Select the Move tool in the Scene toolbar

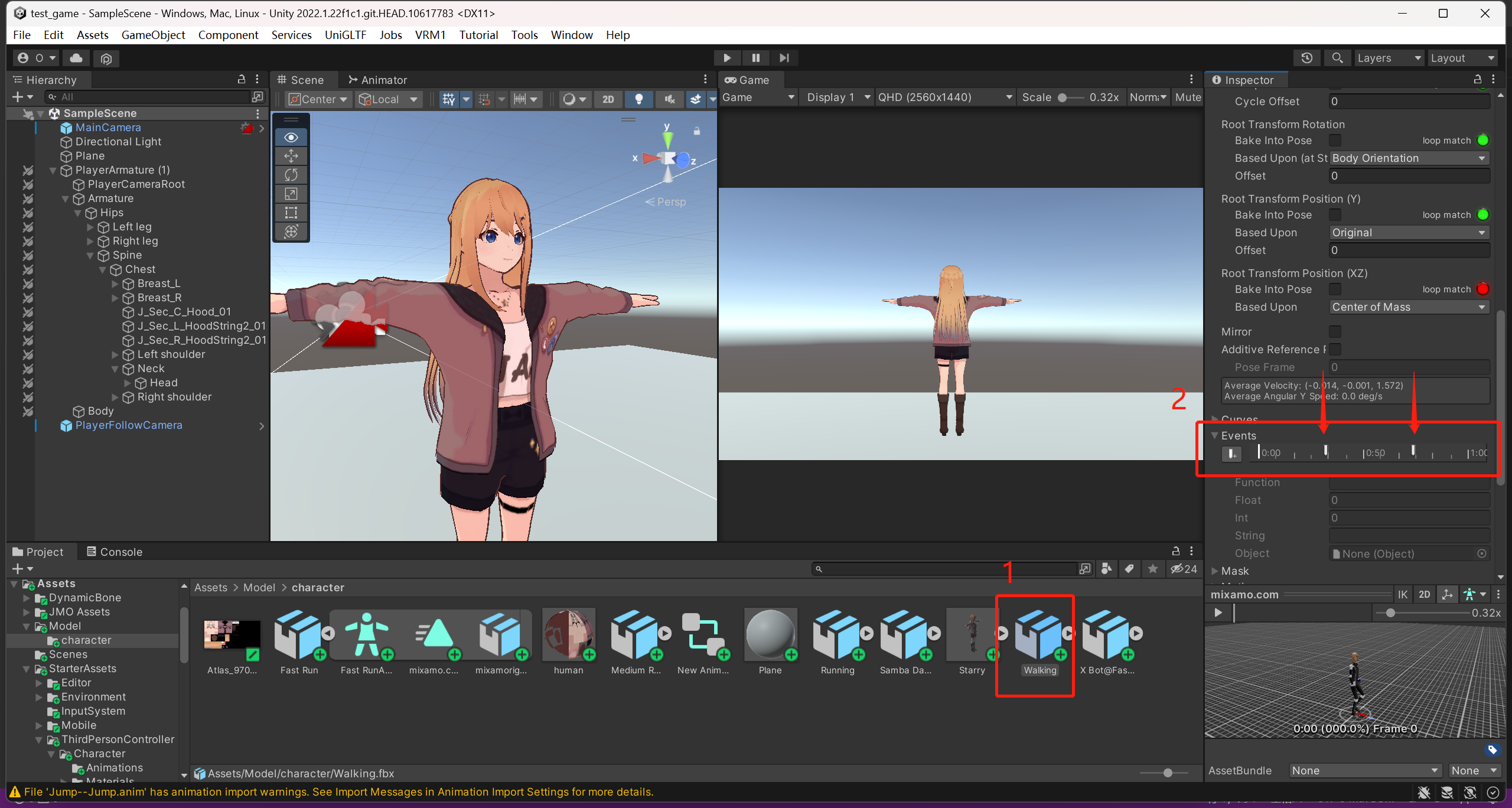(291, 156)
